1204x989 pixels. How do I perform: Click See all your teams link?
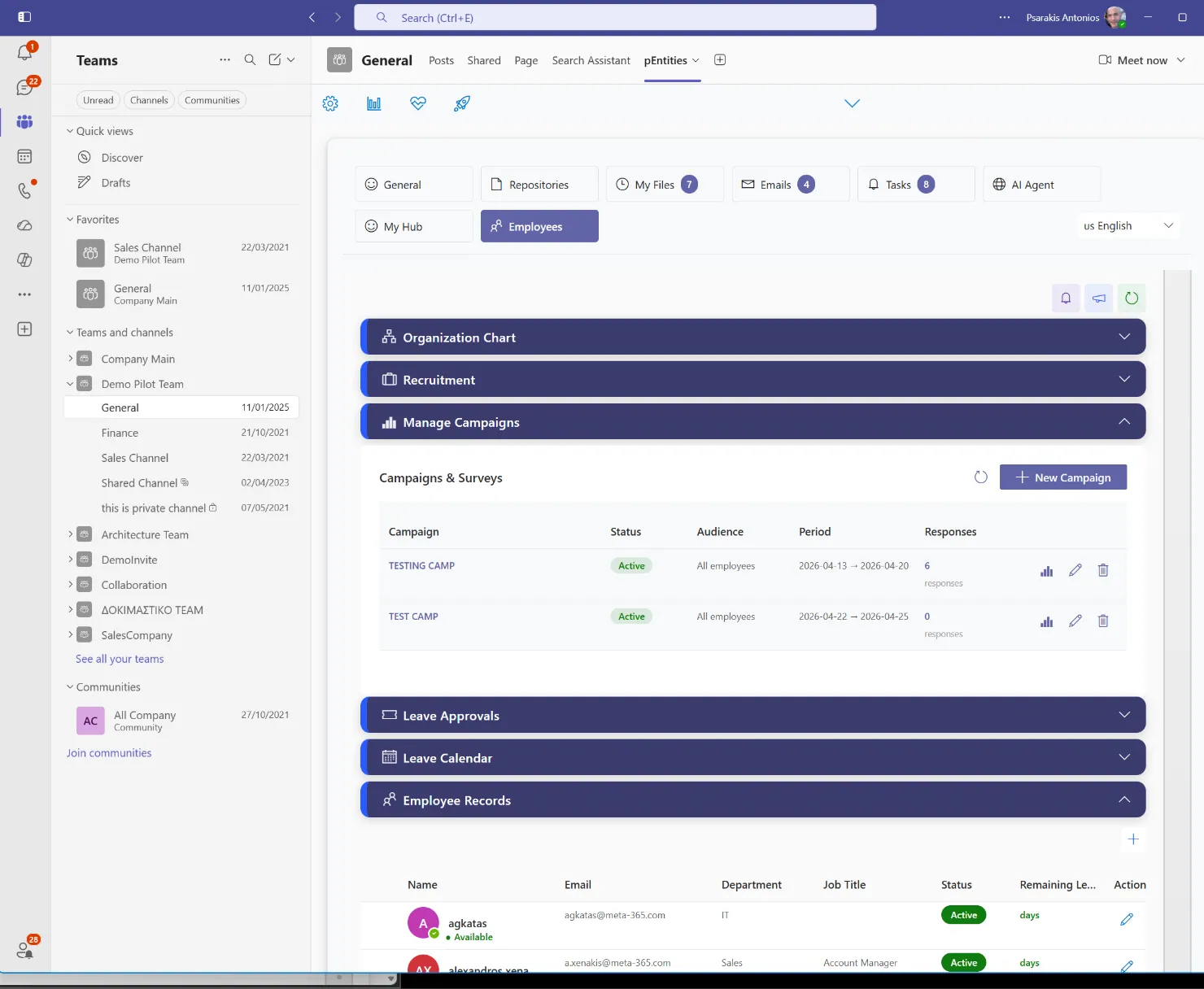point(120,659)
